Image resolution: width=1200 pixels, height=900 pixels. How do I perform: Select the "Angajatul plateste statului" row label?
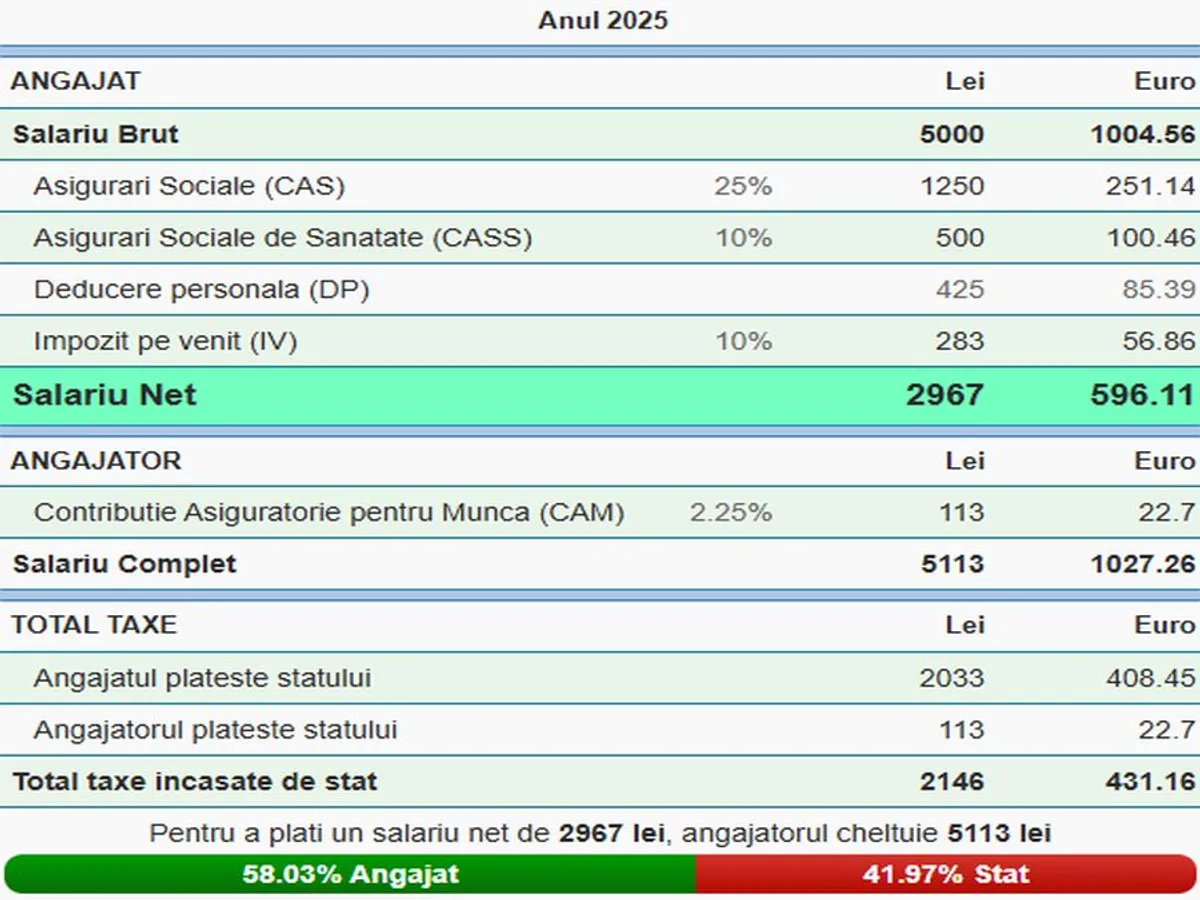coord(202,678)
